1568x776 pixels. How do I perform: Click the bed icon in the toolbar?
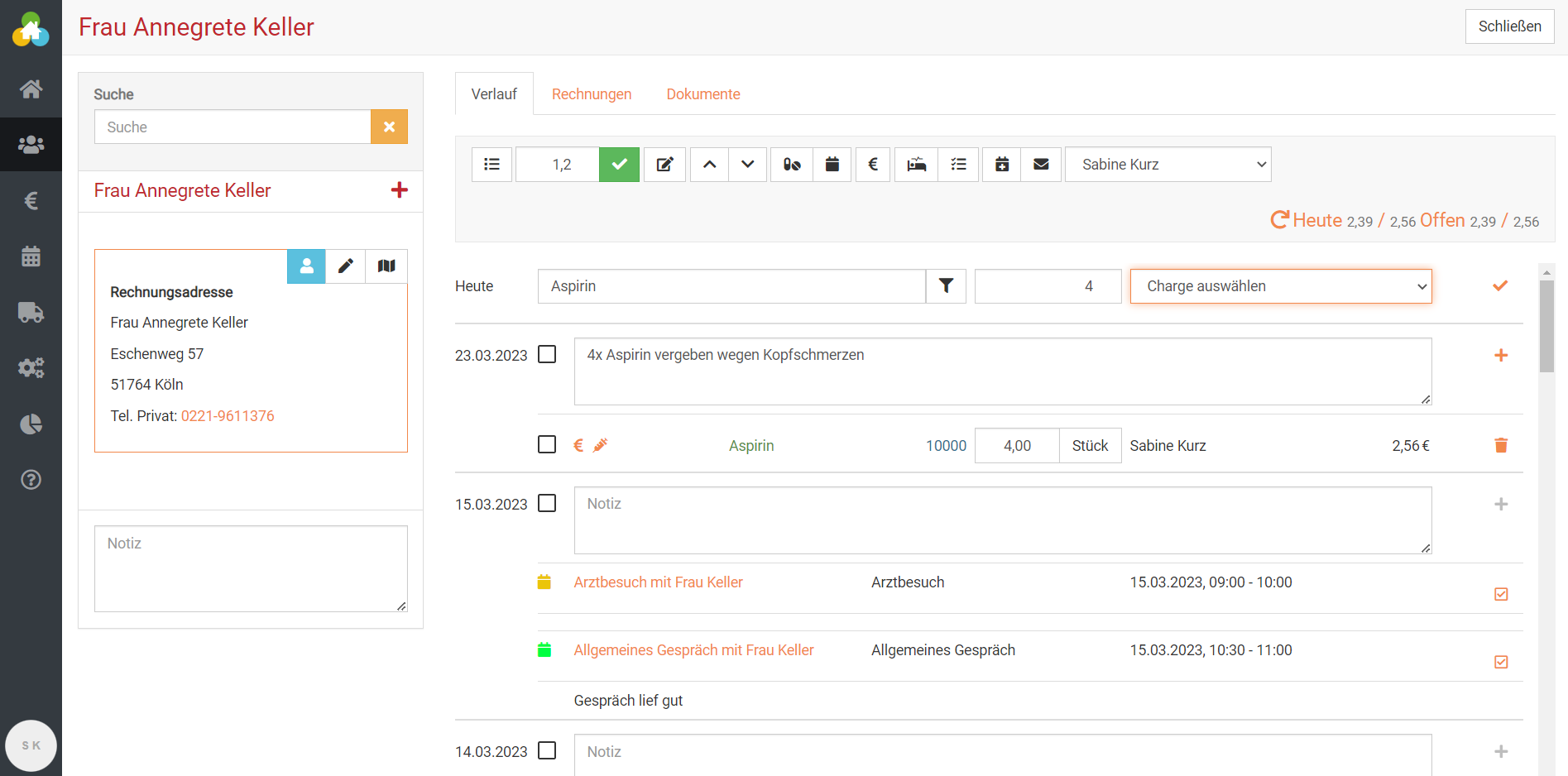coord(916,165)
